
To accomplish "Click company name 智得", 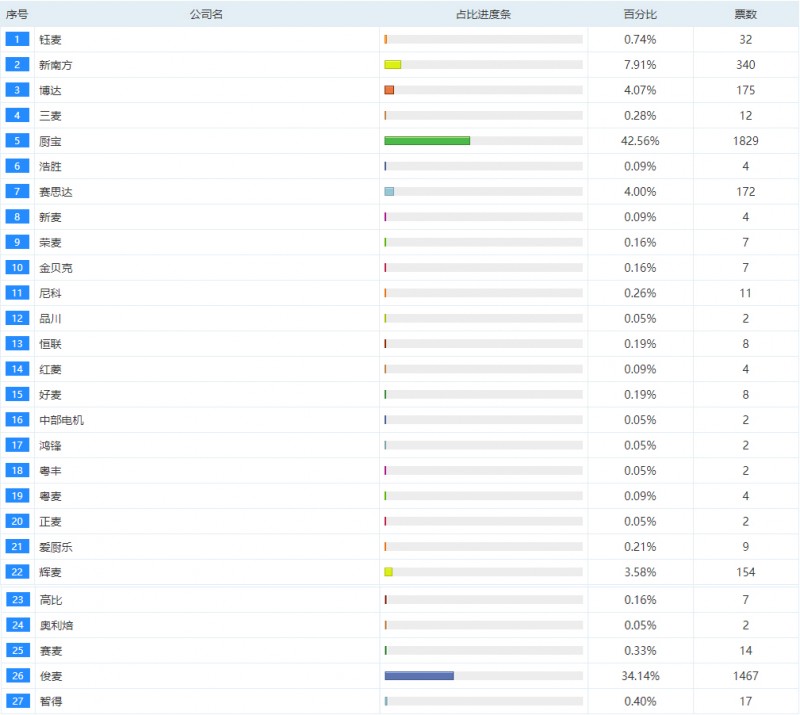I will (51, 702).
